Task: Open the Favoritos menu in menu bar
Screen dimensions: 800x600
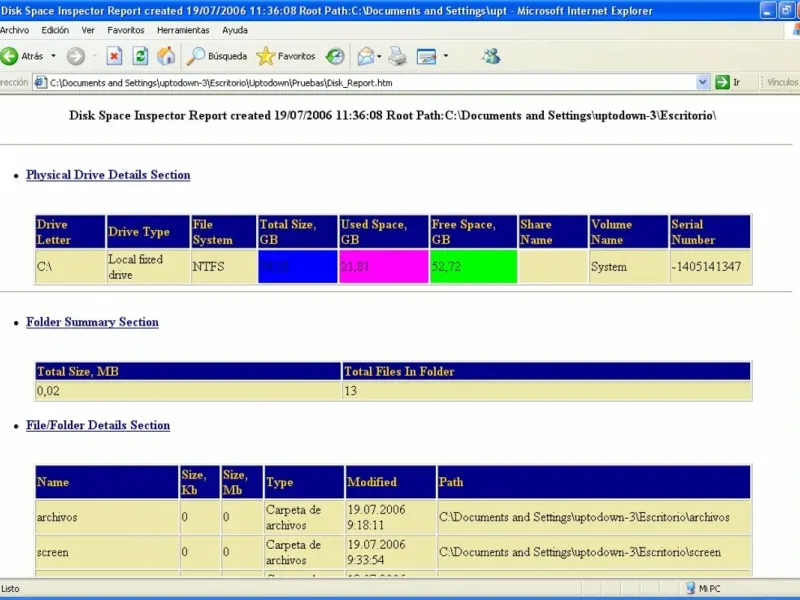Action: [x=125, y=30]
